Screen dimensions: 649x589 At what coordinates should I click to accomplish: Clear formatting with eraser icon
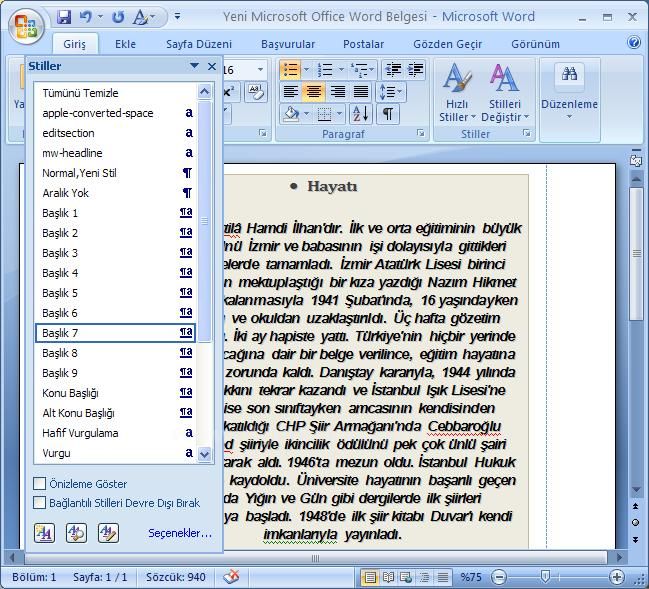click(256, 91)
